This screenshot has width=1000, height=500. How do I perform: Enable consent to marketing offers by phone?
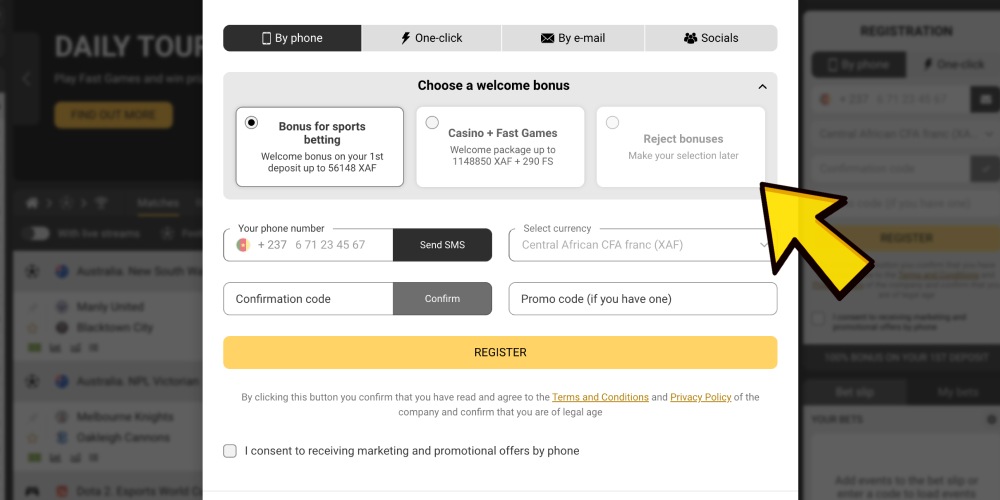coord(230,451)
